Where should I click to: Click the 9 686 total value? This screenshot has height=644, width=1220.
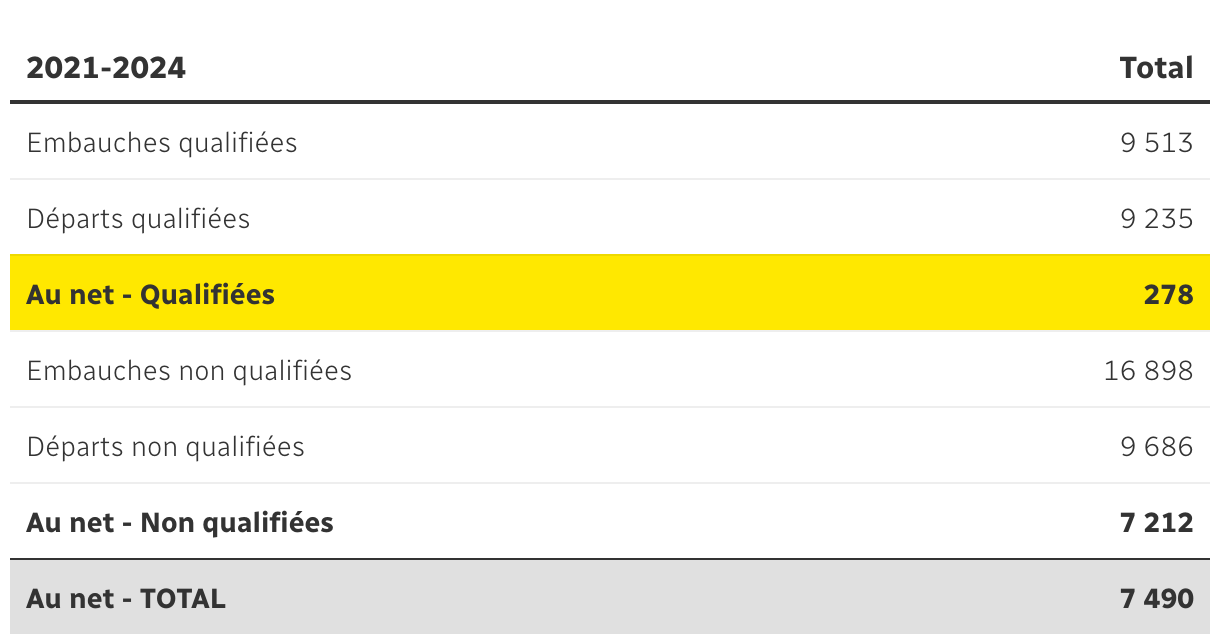[1156, 446]
